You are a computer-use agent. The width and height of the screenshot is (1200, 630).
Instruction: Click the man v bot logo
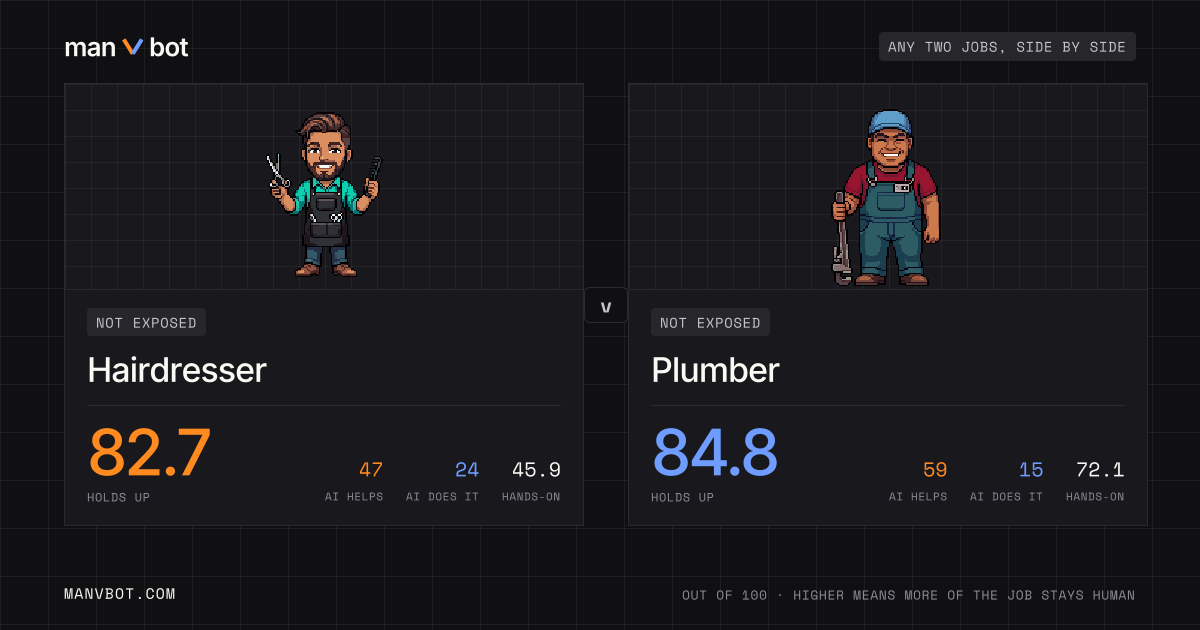coord(127,47)
